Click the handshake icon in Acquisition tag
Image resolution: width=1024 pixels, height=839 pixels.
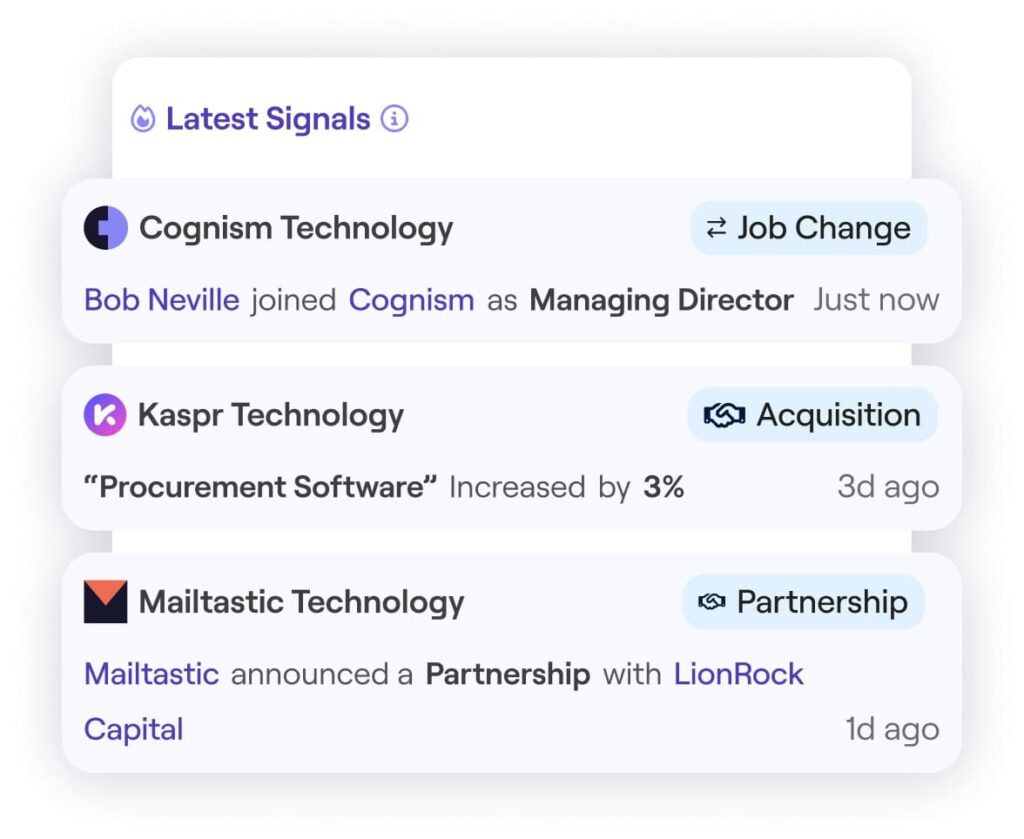pyautogui.click(x=724, y=415)
